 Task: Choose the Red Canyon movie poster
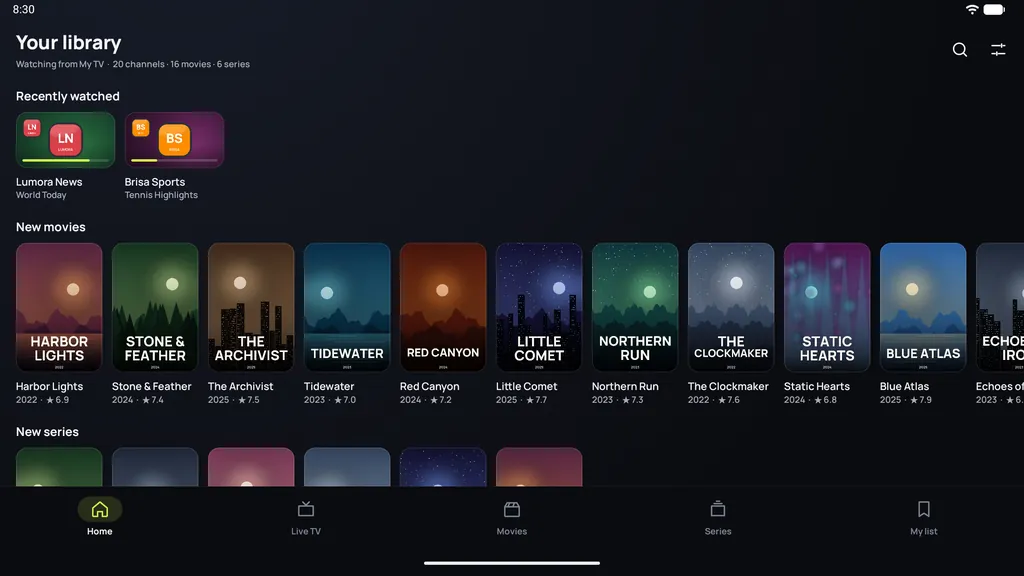click(443, 307)
